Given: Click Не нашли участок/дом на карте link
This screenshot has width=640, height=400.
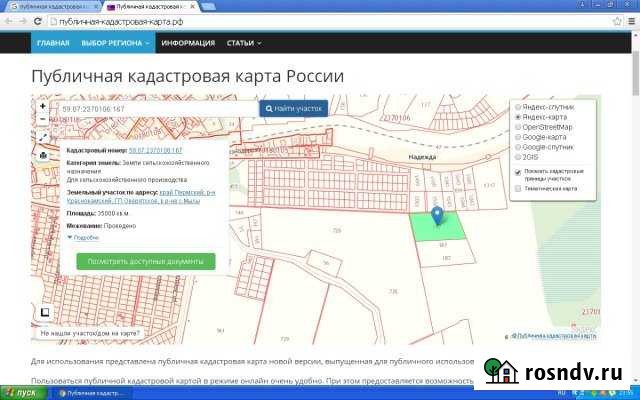Looking at the screenshot, I should 90,333.
